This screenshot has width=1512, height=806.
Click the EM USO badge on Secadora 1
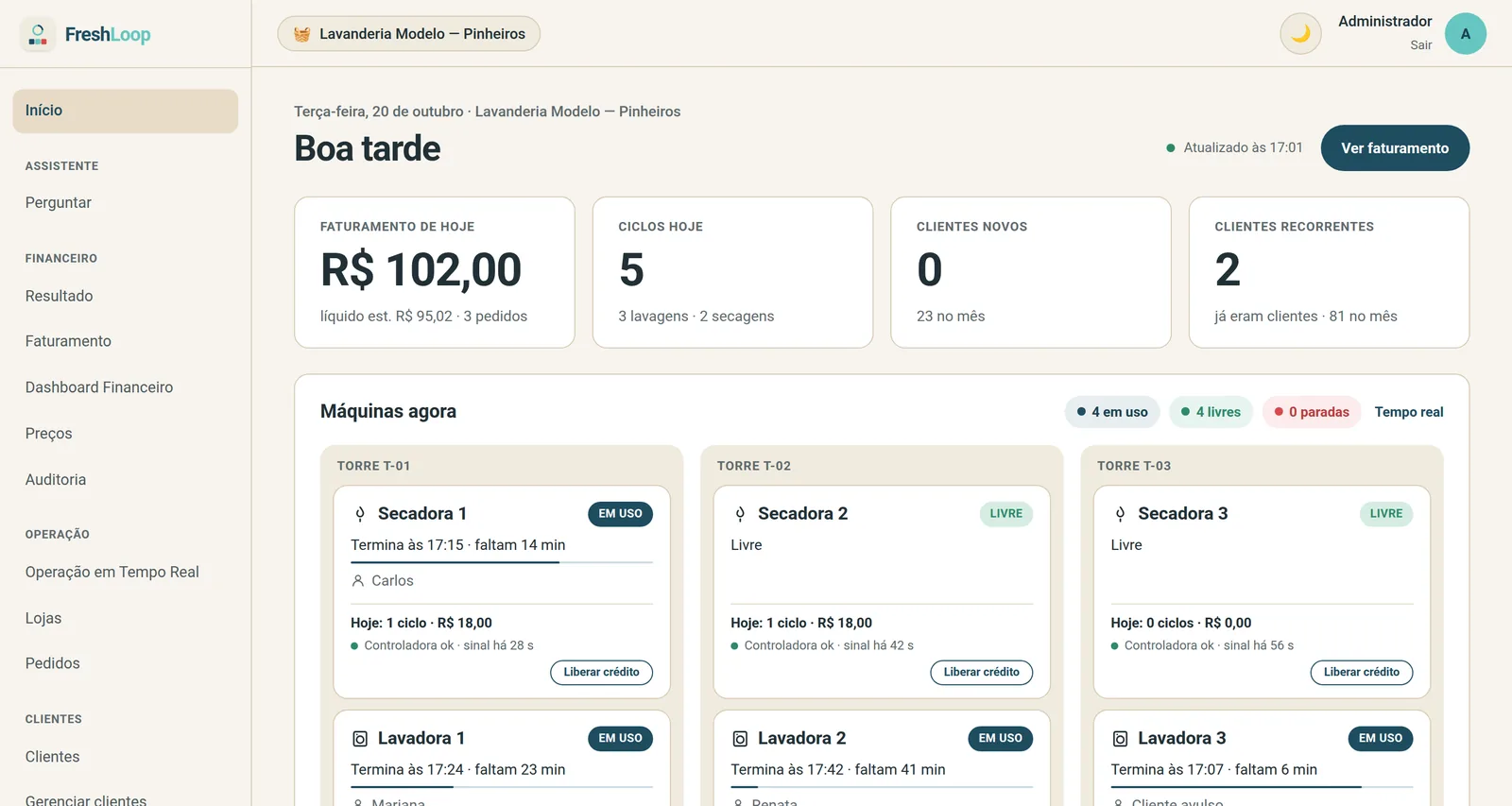[620, 514]
